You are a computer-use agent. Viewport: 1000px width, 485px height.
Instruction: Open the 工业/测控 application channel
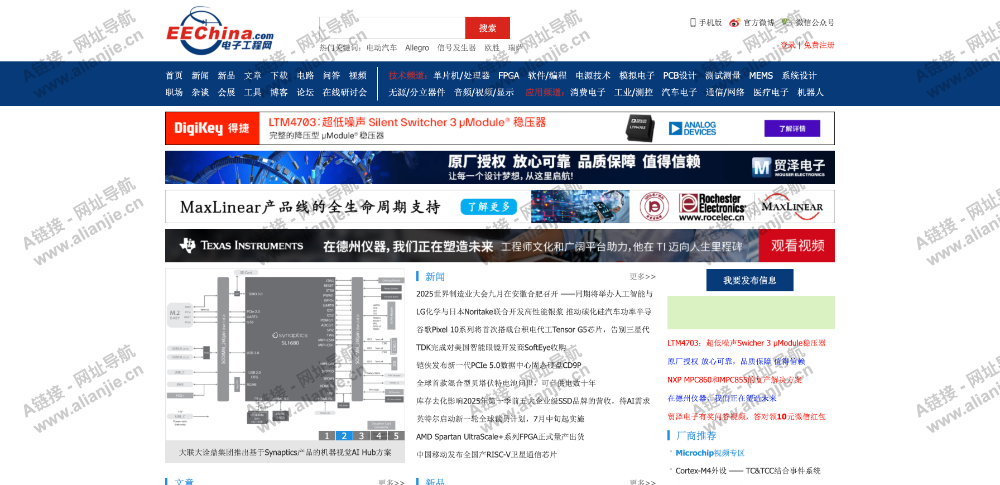coord(633,92)
